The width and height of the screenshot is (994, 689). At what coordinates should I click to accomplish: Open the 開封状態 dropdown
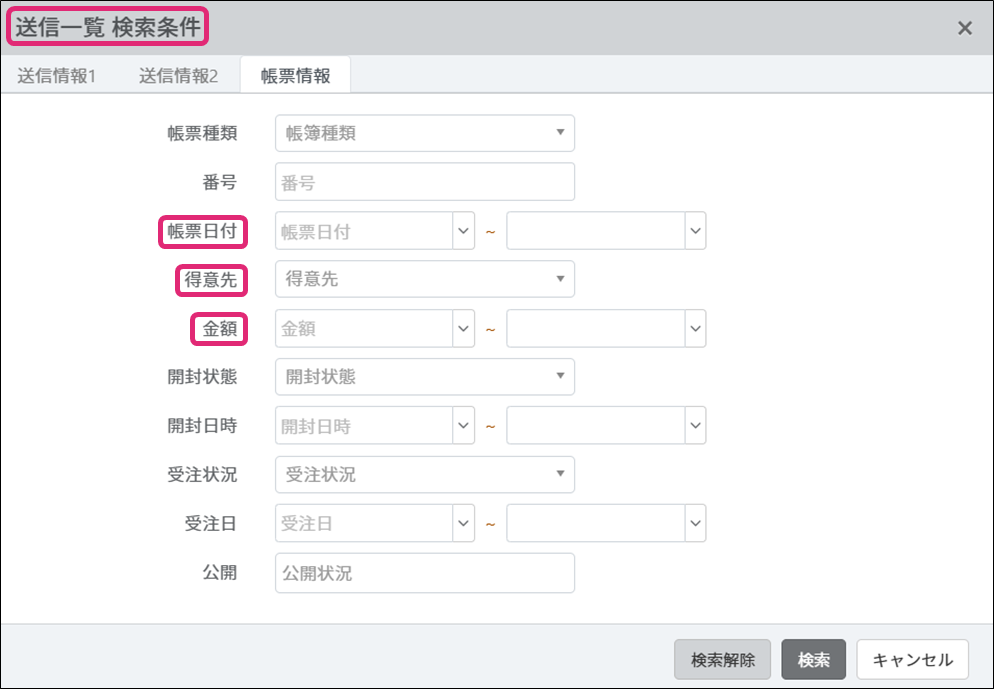(x=425, y=377)
